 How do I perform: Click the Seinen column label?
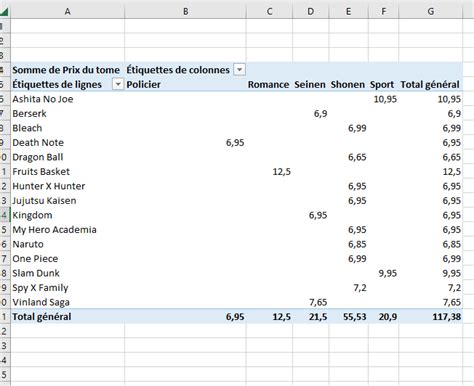310,85
